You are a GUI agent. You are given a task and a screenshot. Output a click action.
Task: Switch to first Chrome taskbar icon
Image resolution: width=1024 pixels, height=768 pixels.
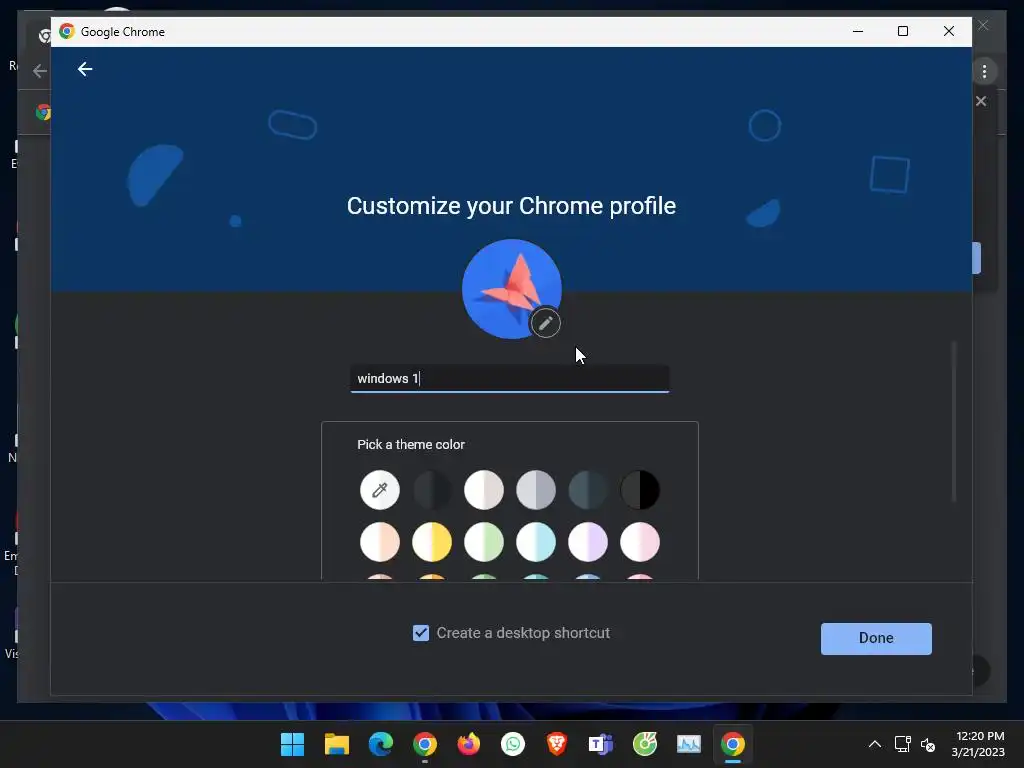(424, 744)
